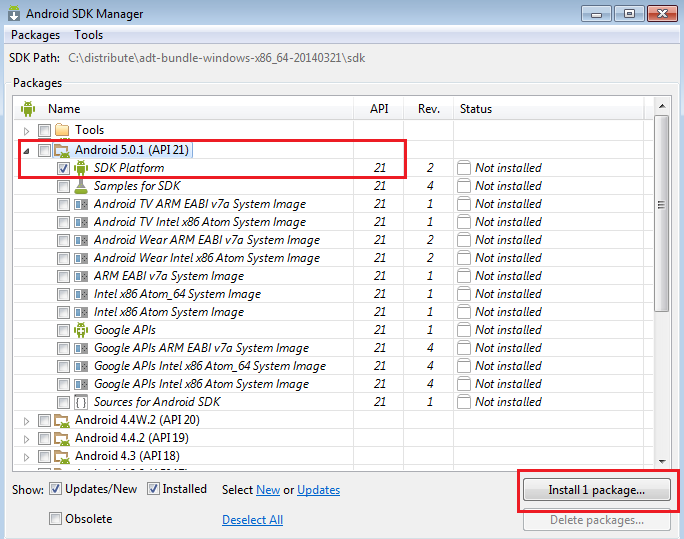Check the Sources for Android SDK checkbox
This screenshot has width=684, height=539.
click(x=63, y=403)
